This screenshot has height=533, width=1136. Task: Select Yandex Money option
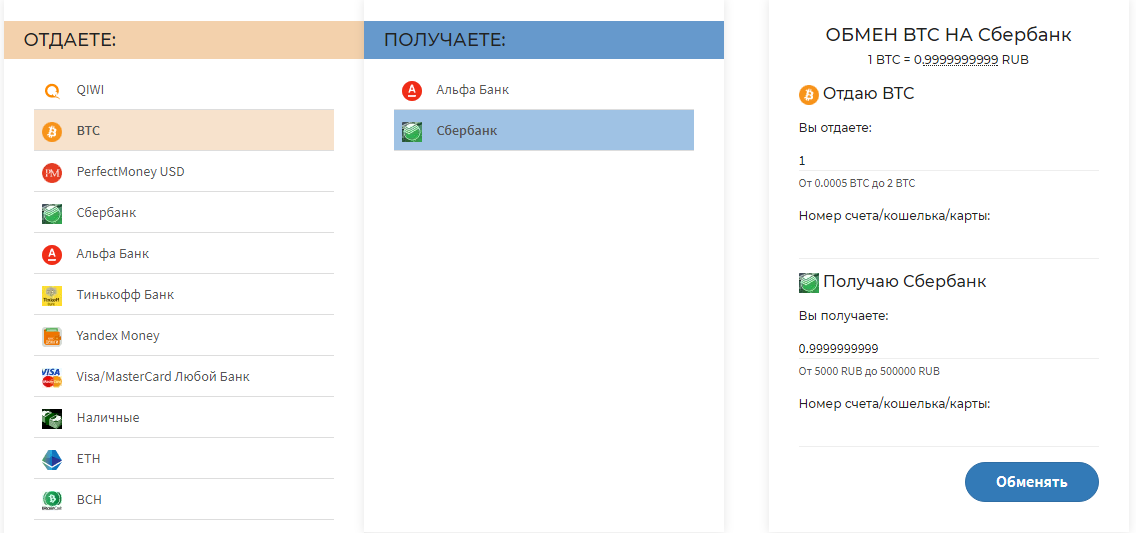184,335
